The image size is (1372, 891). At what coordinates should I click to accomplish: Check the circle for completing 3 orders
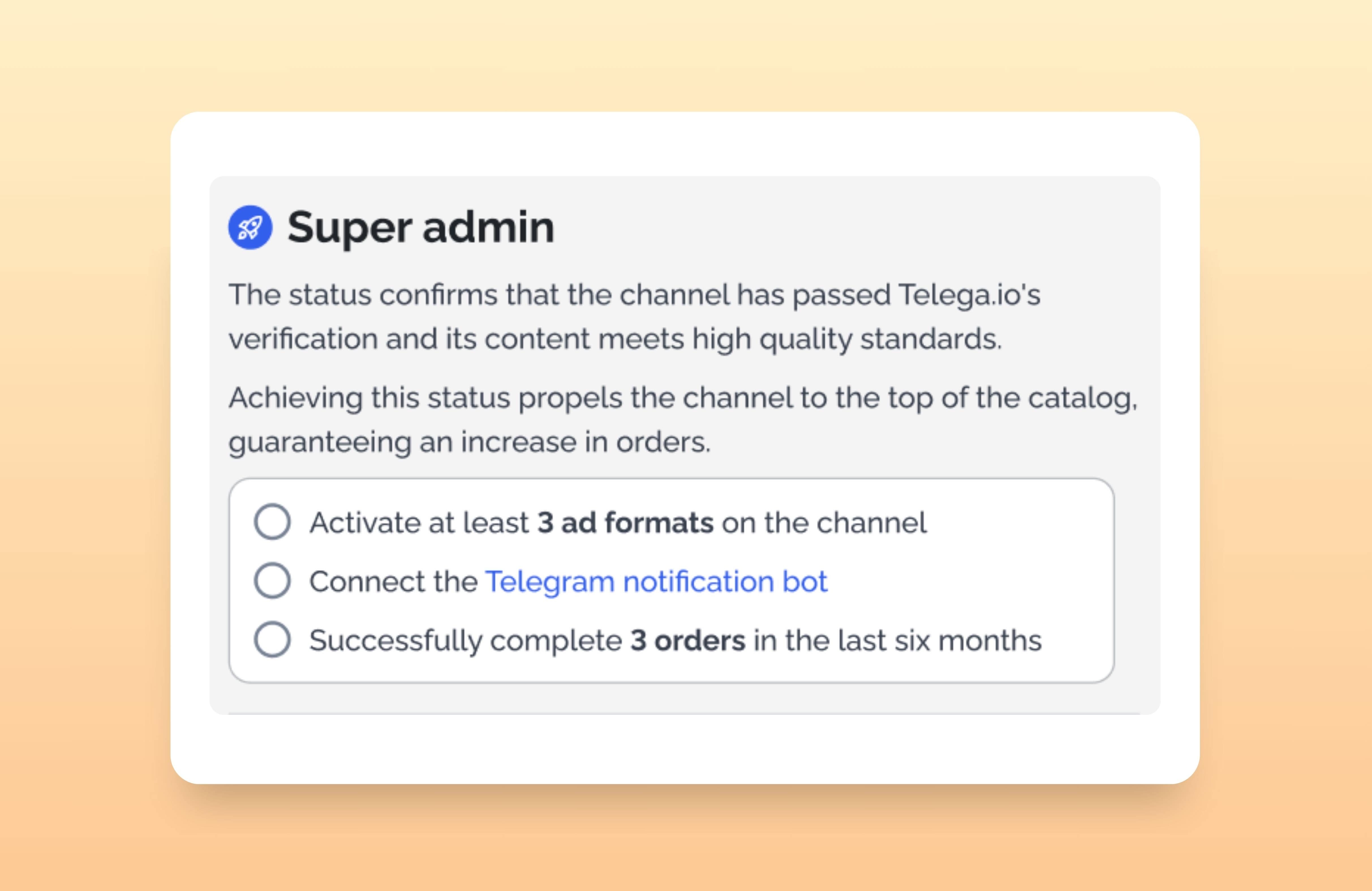click(x=272, y=639)
